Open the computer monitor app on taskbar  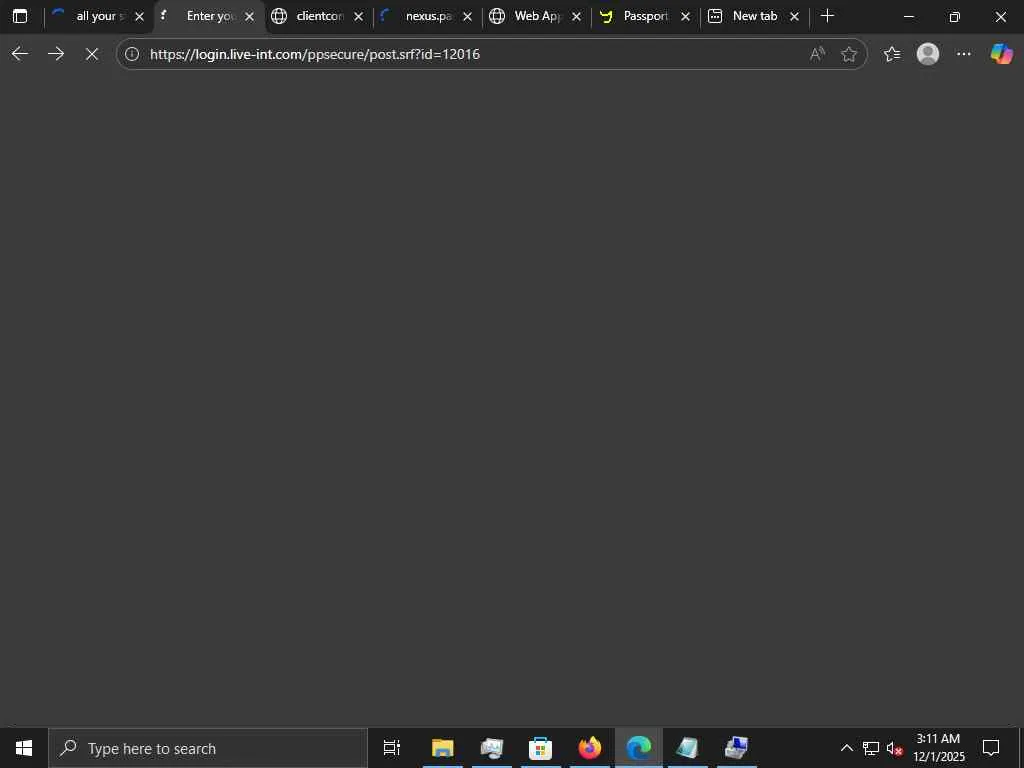[x=491, y=748]
